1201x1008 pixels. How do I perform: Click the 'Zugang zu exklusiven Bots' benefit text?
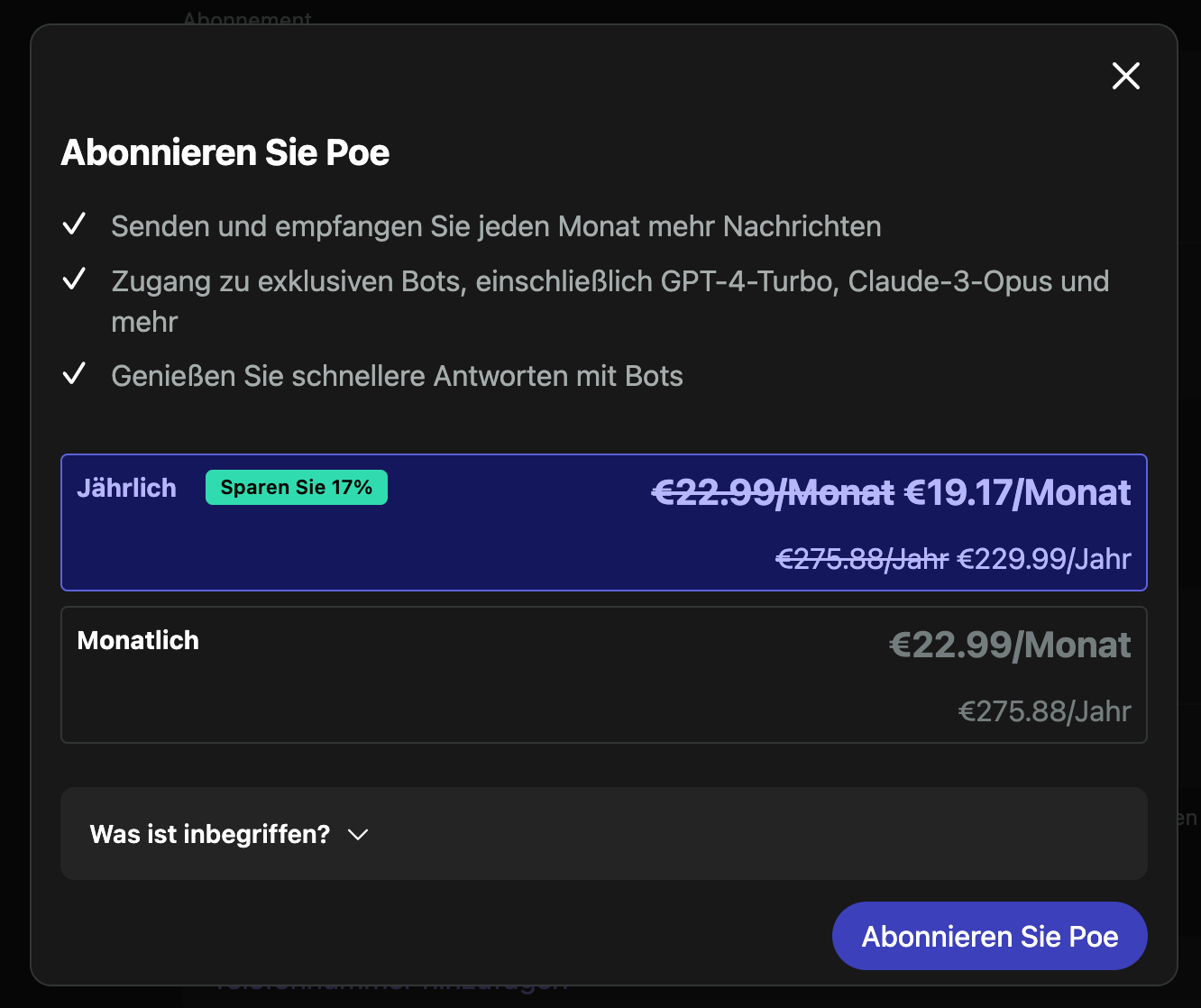tap(610, 282)
